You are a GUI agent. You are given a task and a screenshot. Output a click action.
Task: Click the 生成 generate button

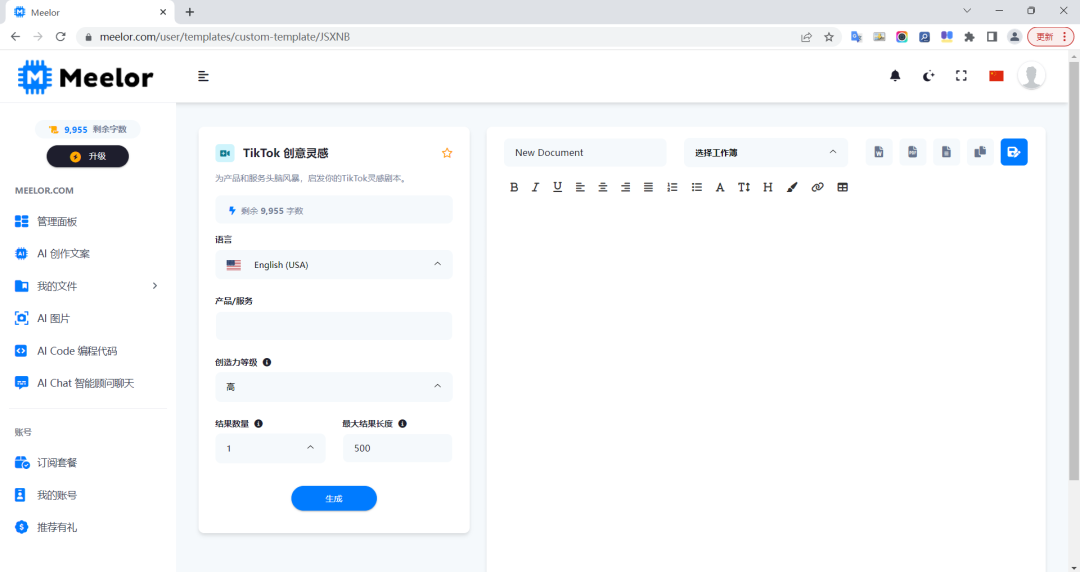click(334, 498)
